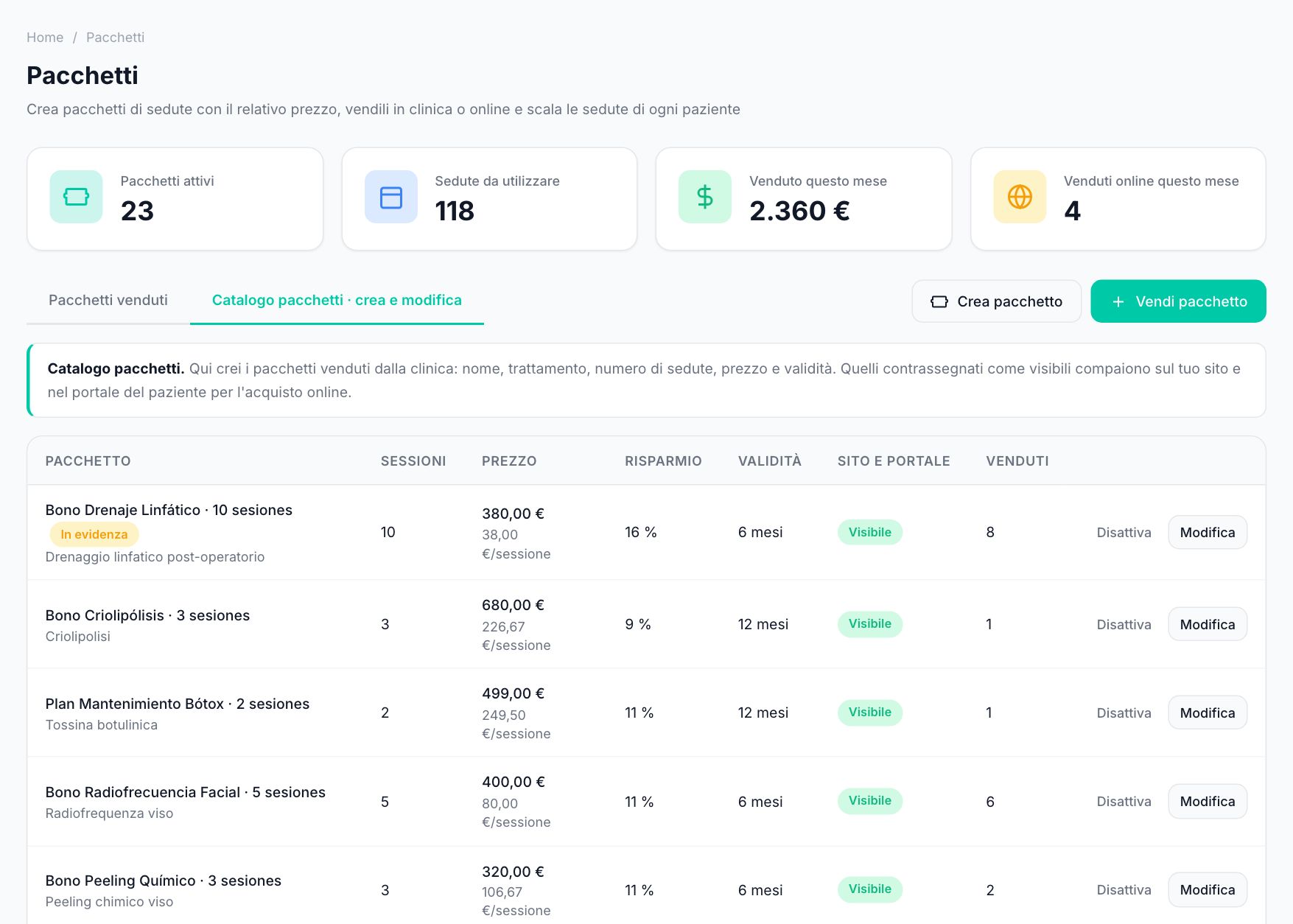
Task: Select Bono Peeling Químico · 3 sesiones name
Action: tap(164, 881)
